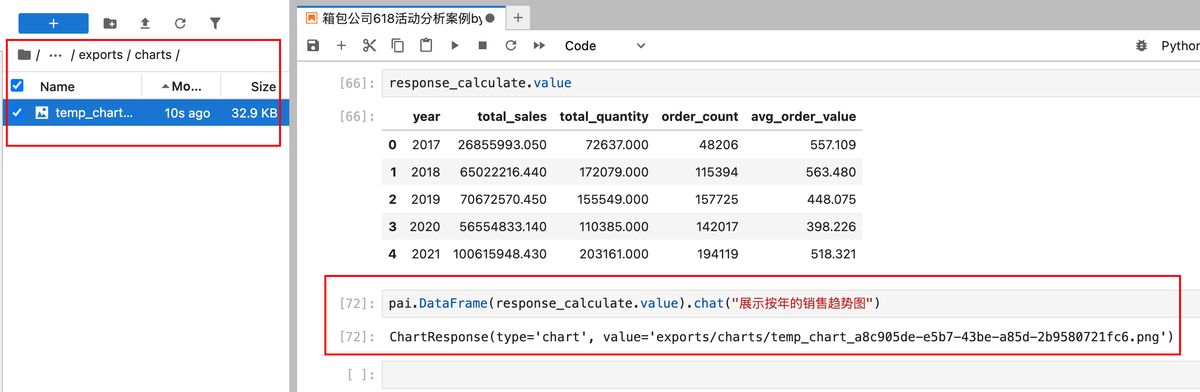The image size is (1200, 392).
Task: Click the total_quantity column header
Action: coord(604,117)
